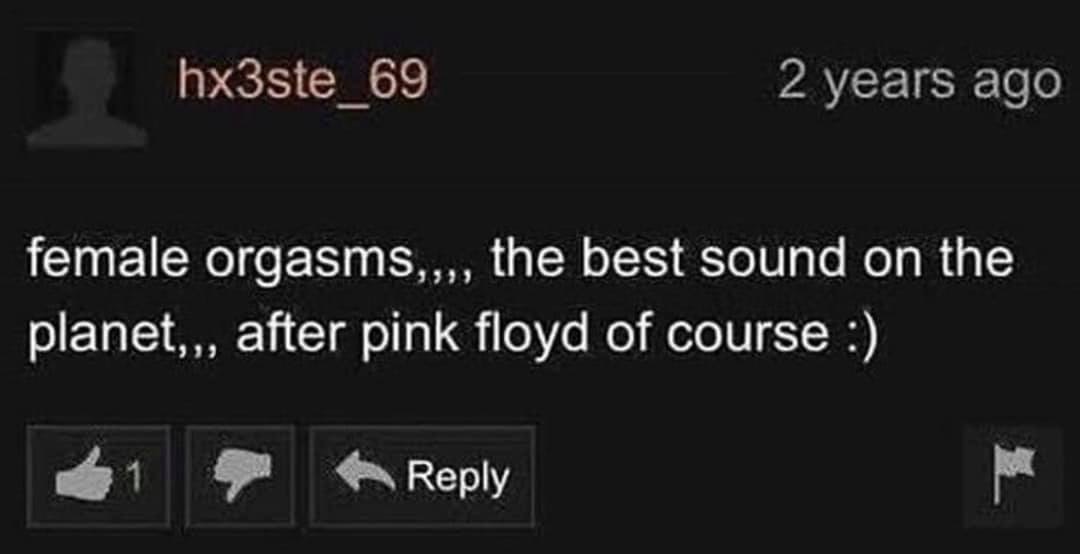Flag this comment as inappropriate
This screenshot has width=1080, height=554.
point(1013,477)
